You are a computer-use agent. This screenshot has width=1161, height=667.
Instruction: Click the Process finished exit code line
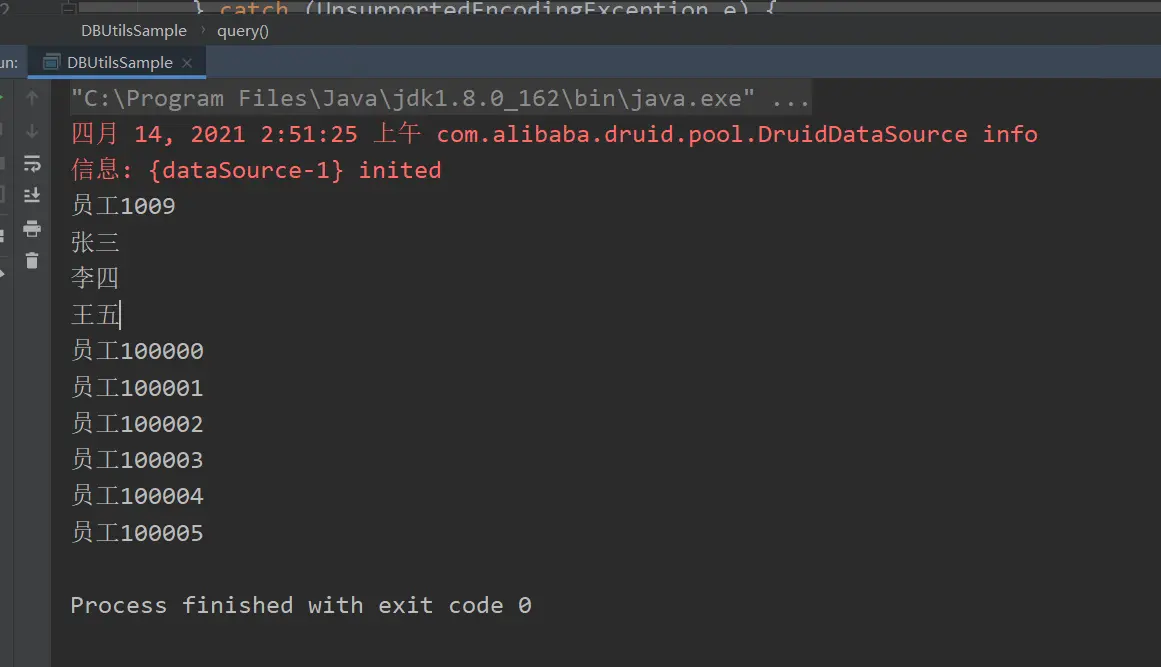300,605
